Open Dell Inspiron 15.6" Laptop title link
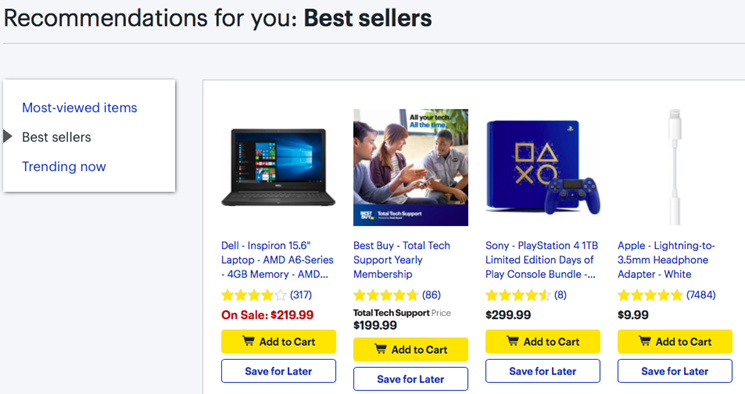Screen dimensions: 745x394 click(277, 260)
